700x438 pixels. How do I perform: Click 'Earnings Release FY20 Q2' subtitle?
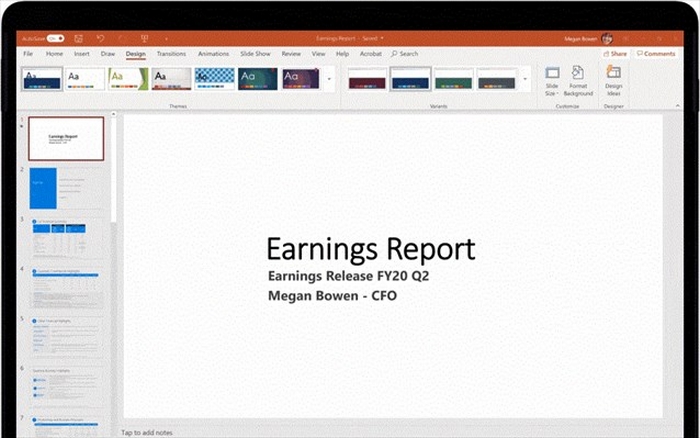(348, 276)
